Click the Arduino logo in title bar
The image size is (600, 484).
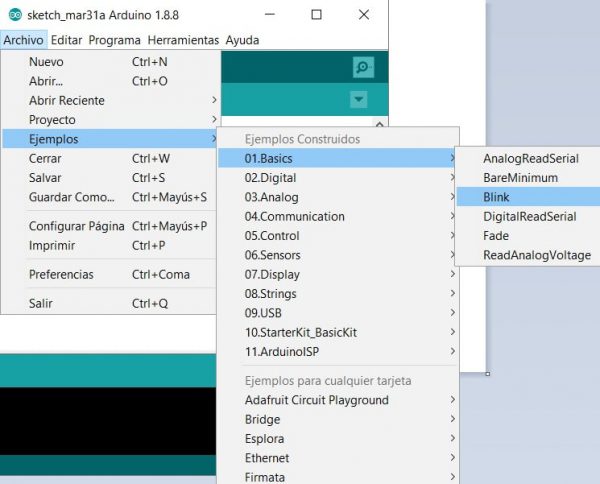[15, 15]
